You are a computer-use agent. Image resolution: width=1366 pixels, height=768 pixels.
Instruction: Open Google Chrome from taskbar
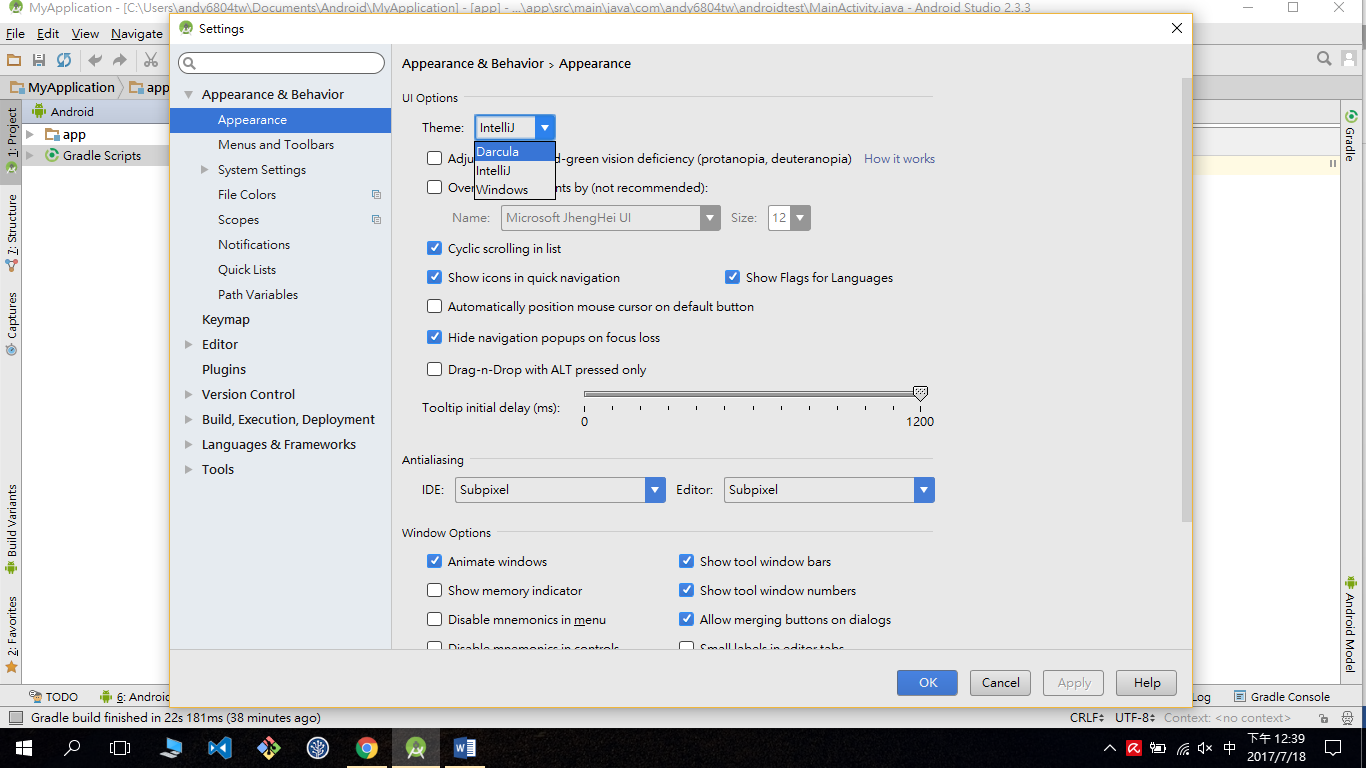point(367,747)
